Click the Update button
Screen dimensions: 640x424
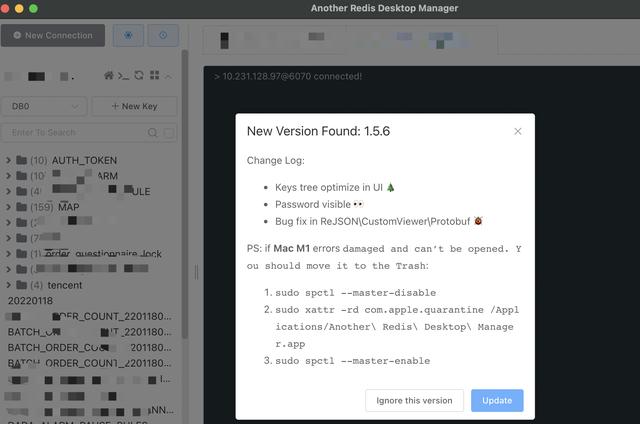coord(497,400)
